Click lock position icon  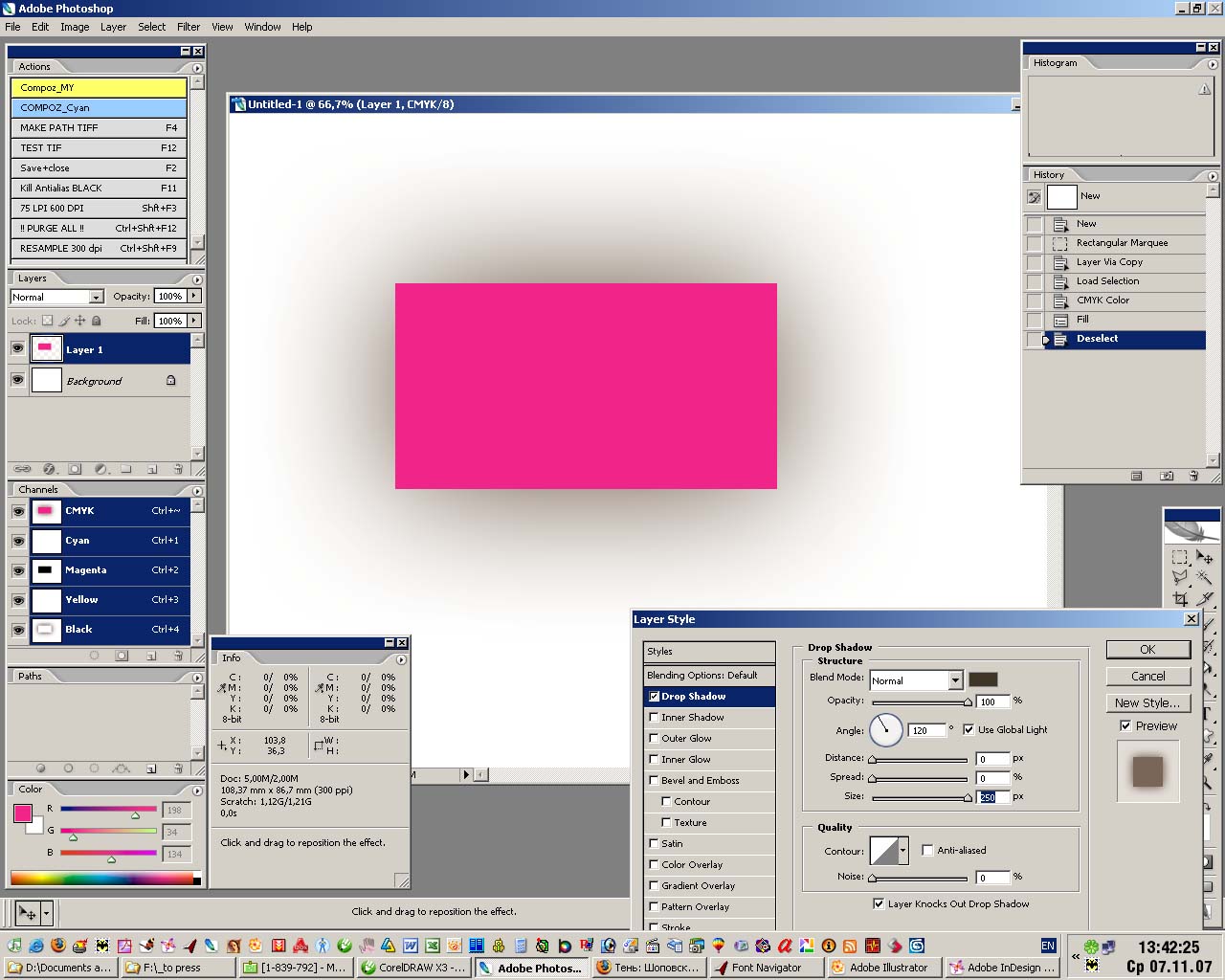[80, 321]
